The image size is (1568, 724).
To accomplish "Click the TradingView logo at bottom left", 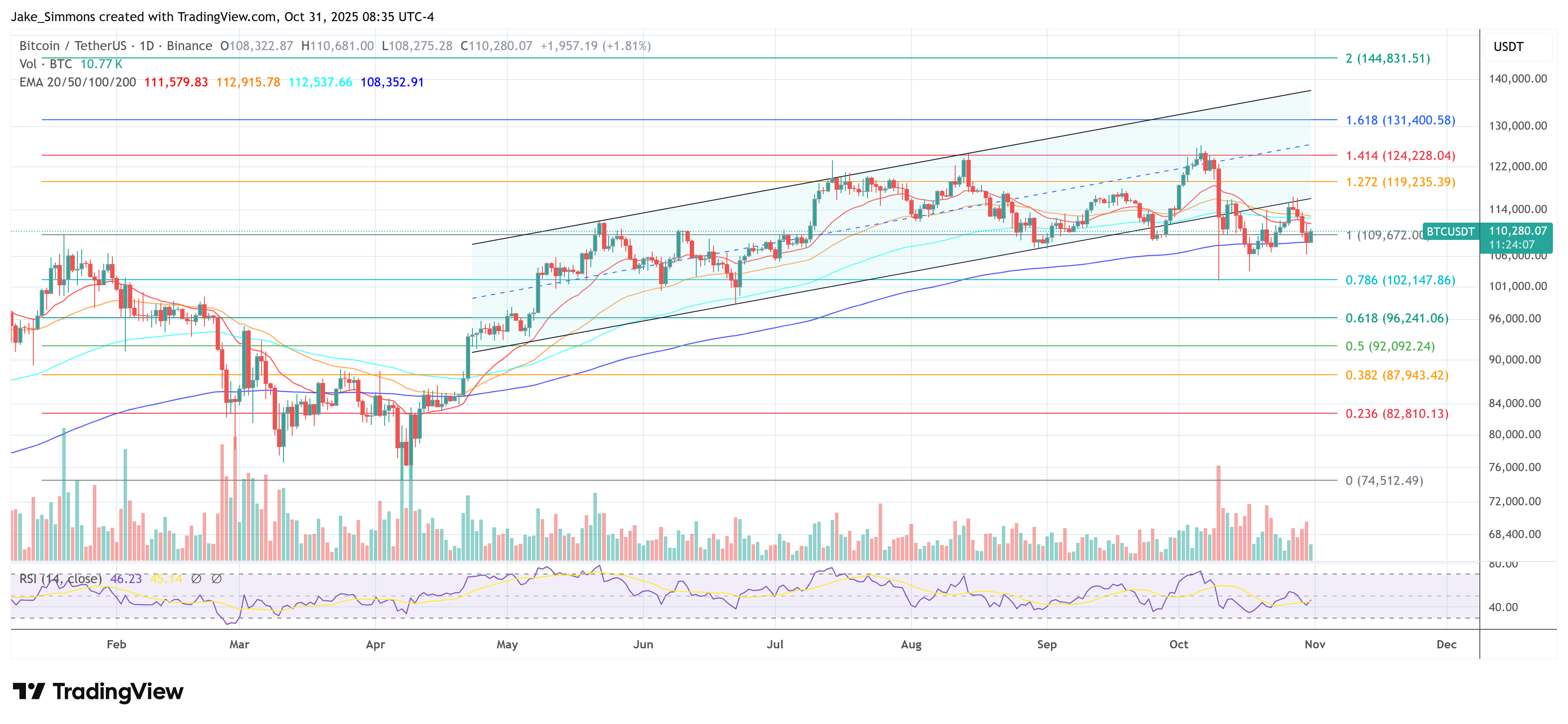I will tap(97, 691).
